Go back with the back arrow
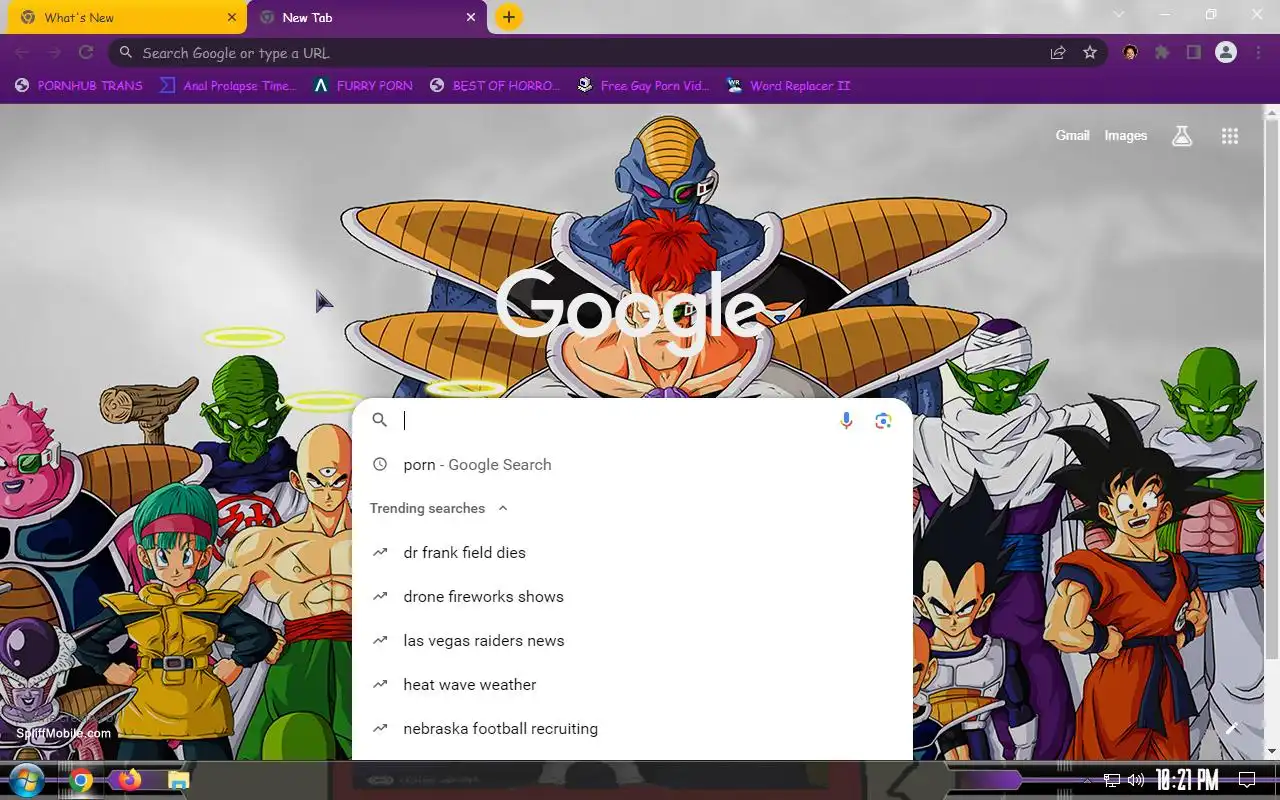1280x800 pixels. point(22,53)
